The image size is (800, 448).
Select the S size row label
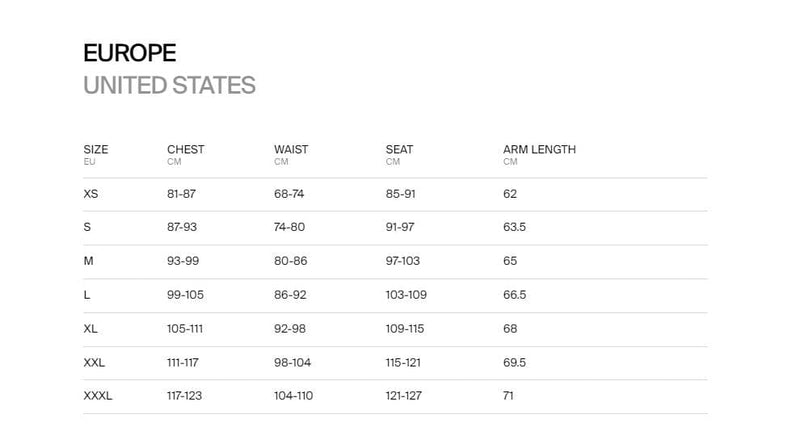pyautogui.click(x=87, y=227)
